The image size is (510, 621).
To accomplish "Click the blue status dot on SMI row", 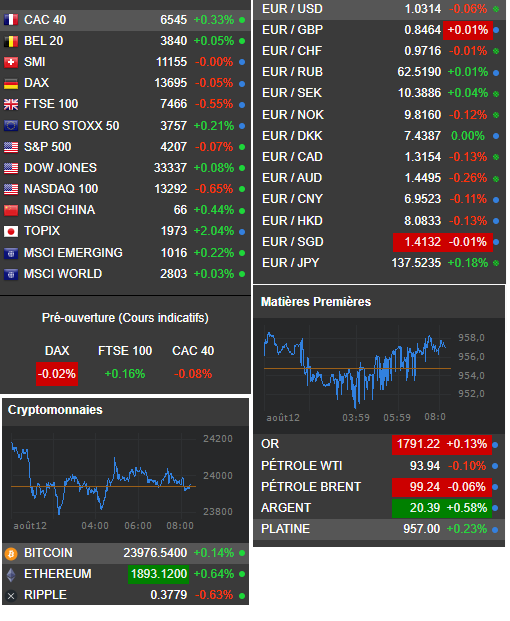I will [x=242, y=62].
